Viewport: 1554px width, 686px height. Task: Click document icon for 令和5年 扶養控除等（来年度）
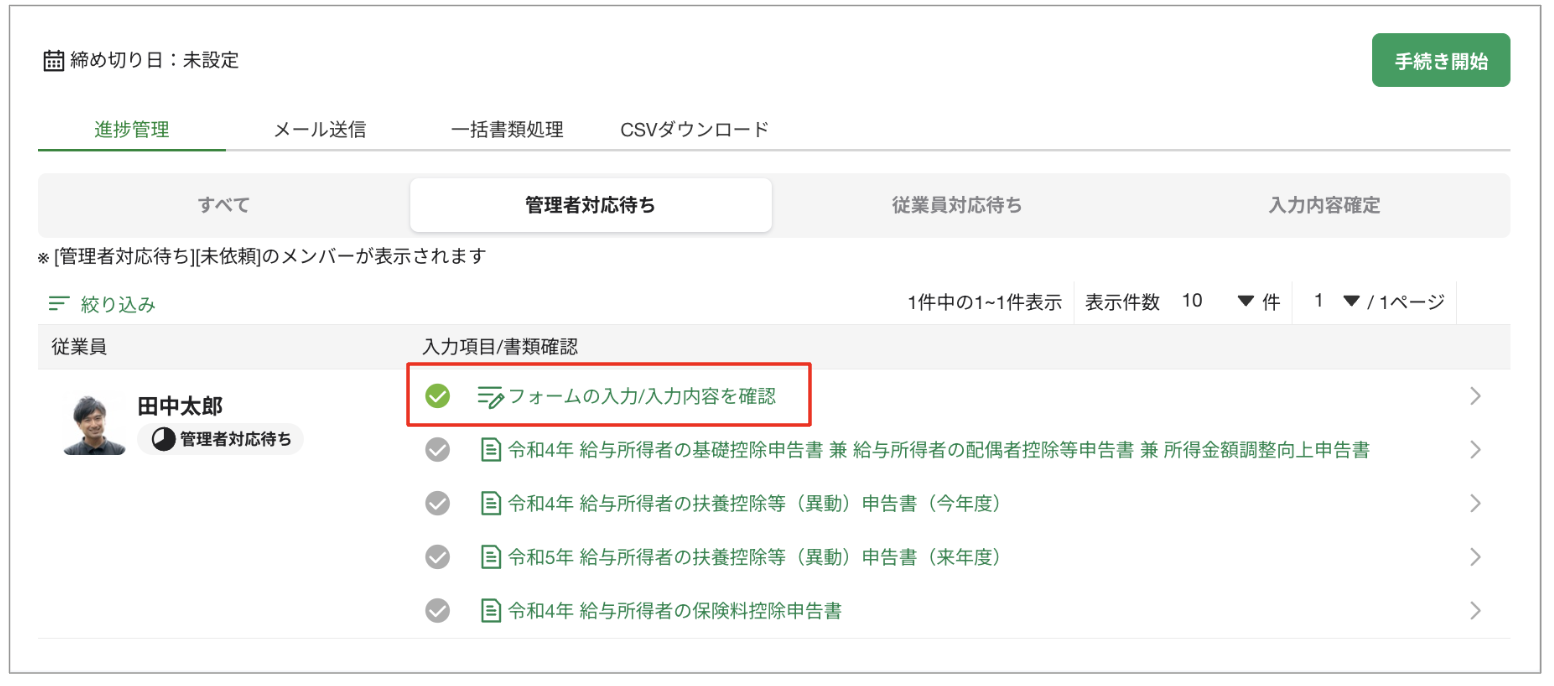[x=491, y=557]
